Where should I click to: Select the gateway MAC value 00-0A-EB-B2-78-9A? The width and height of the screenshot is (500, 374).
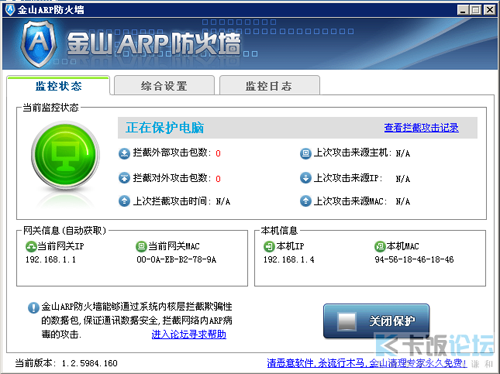point(176,260)
